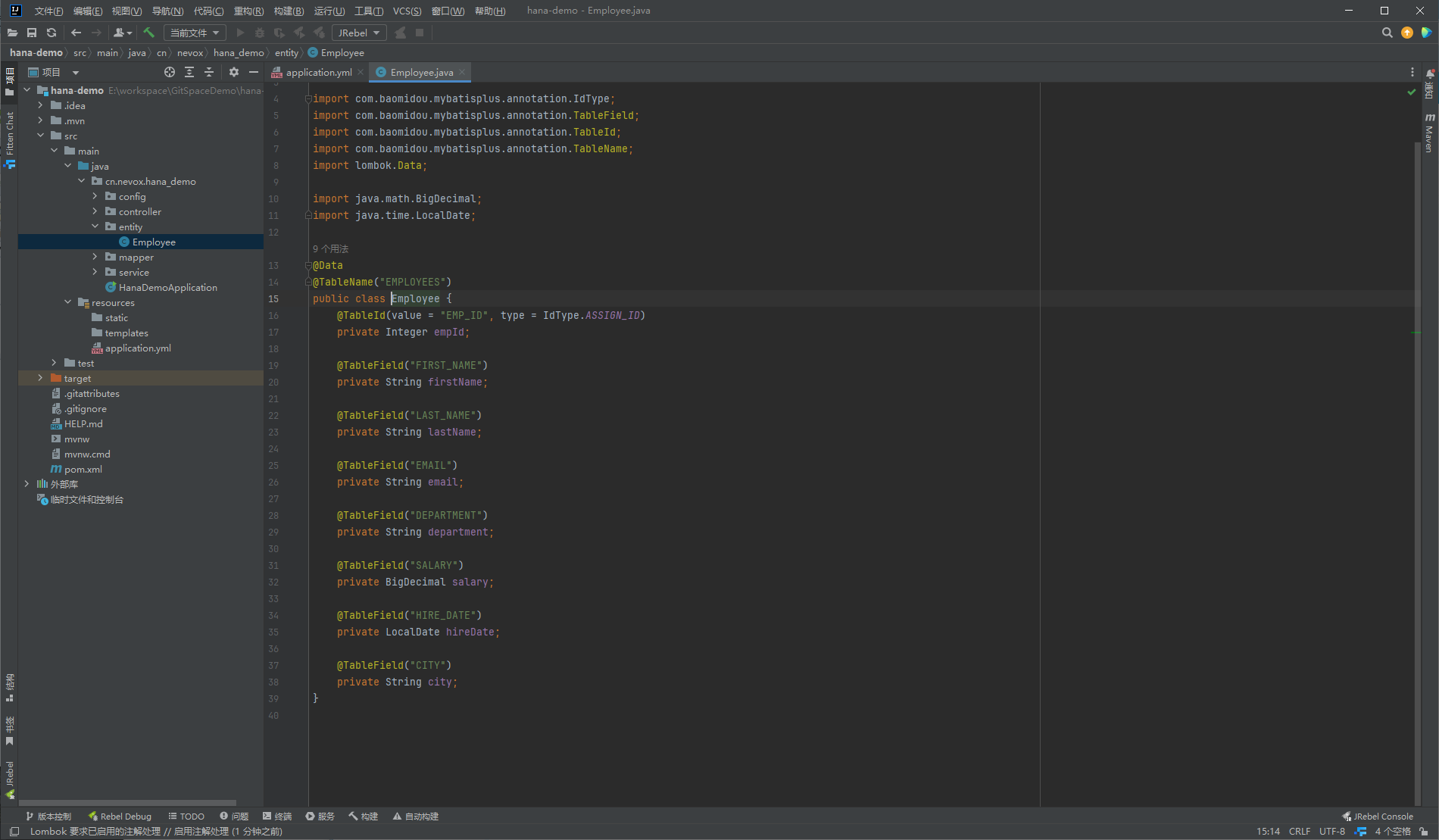The image size is (1439, 840).
Task: Expand the config package
Action: point(95,196)
